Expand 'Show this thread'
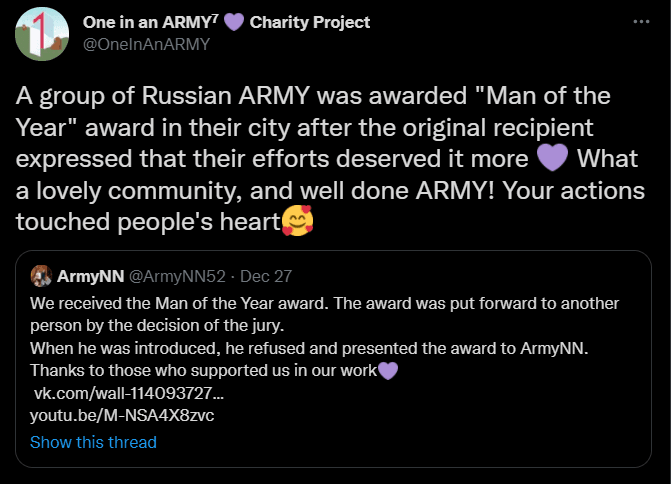The image size is (671, 484). pos(93,442)
